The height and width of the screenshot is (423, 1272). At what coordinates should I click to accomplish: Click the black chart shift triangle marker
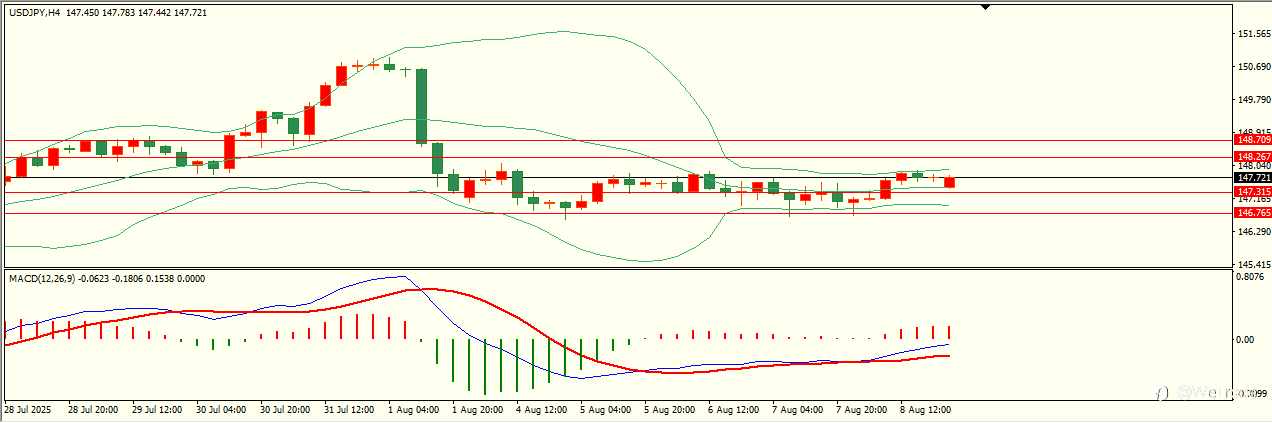click(x=986, y=6)
